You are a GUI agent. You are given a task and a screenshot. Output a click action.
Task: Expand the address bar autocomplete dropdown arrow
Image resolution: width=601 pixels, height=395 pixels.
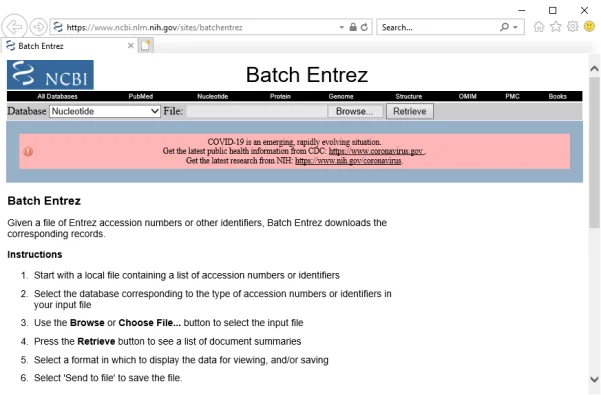(x=342, y=27)
